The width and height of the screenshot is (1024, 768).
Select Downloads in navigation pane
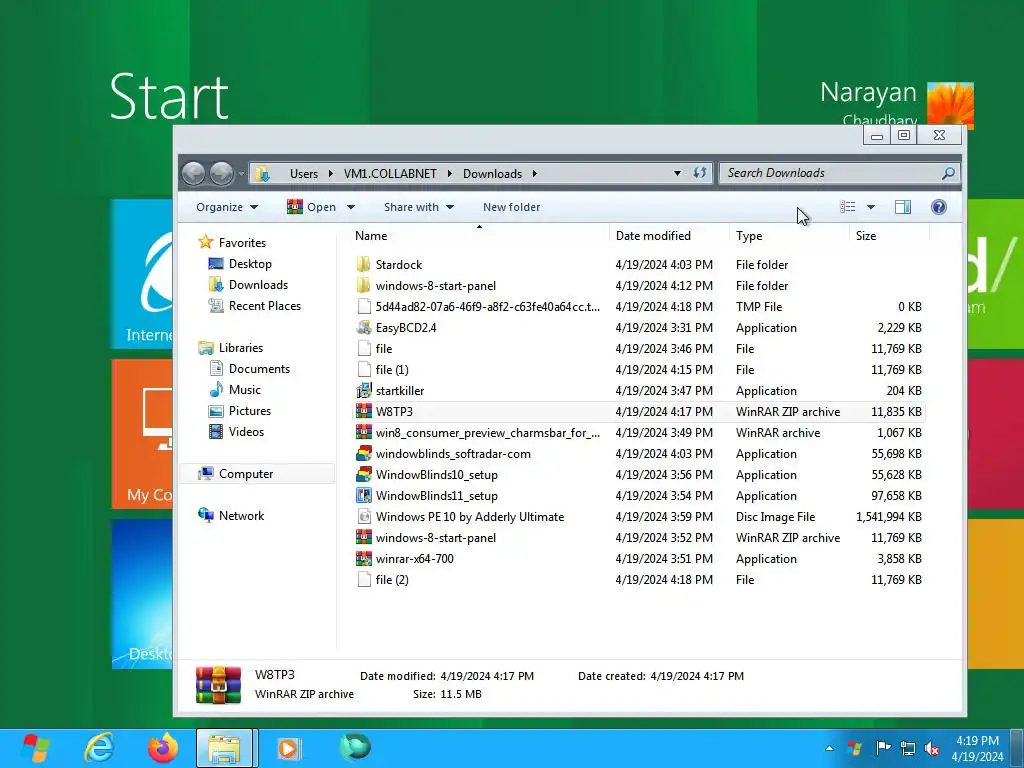(x=258, y=285)
